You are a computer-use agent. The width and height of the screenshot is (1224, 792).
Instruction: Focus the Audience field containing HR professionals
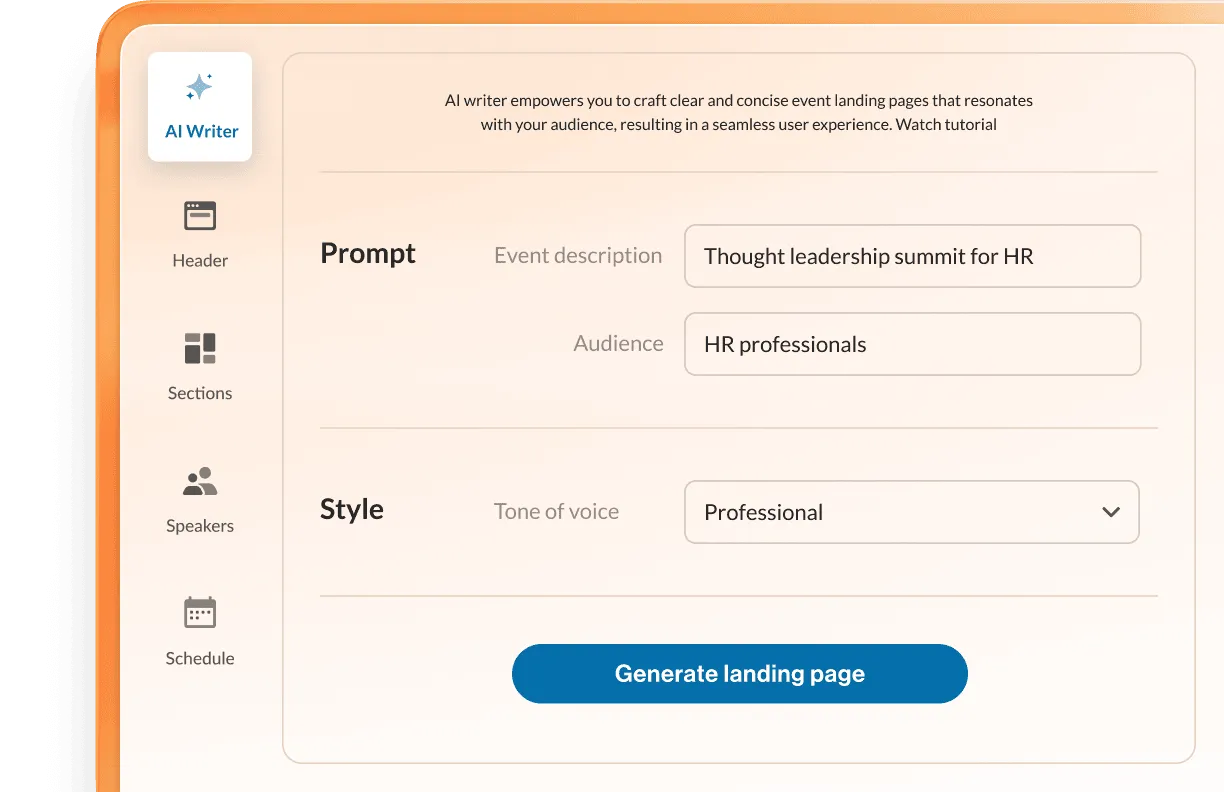(911, 343)
